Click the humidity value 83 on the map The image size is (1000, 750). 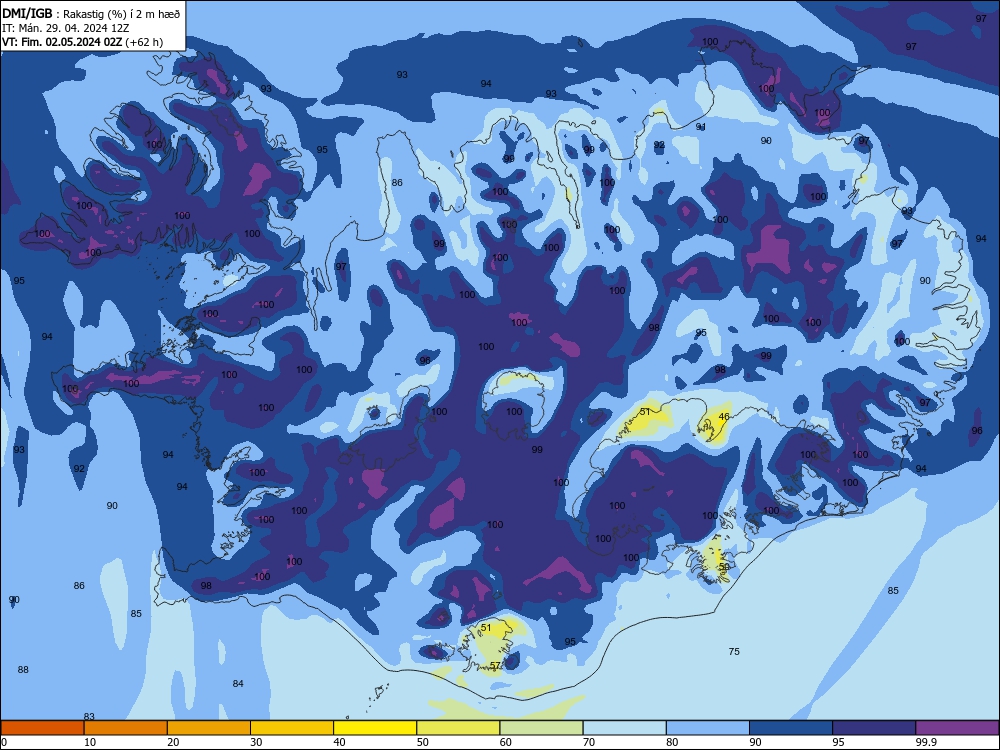89,717
